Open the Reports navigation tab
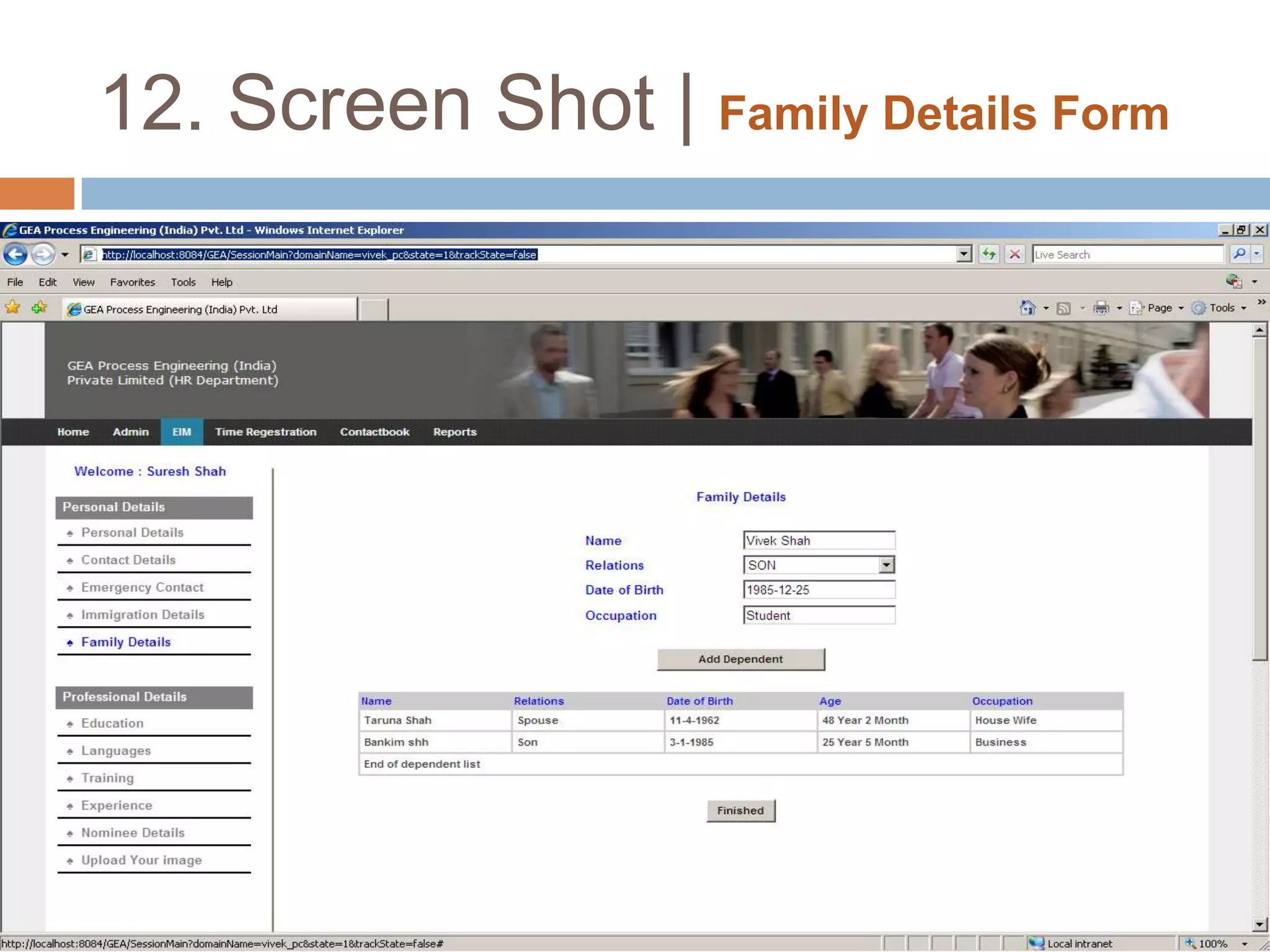This screenshot has width=1270, height=952. click(x=455, y=432)
